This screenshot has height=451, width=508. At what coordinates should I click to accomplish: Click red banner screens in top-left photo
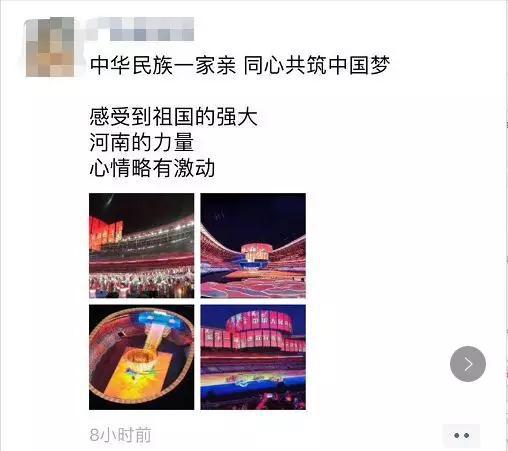pos(105,234)
